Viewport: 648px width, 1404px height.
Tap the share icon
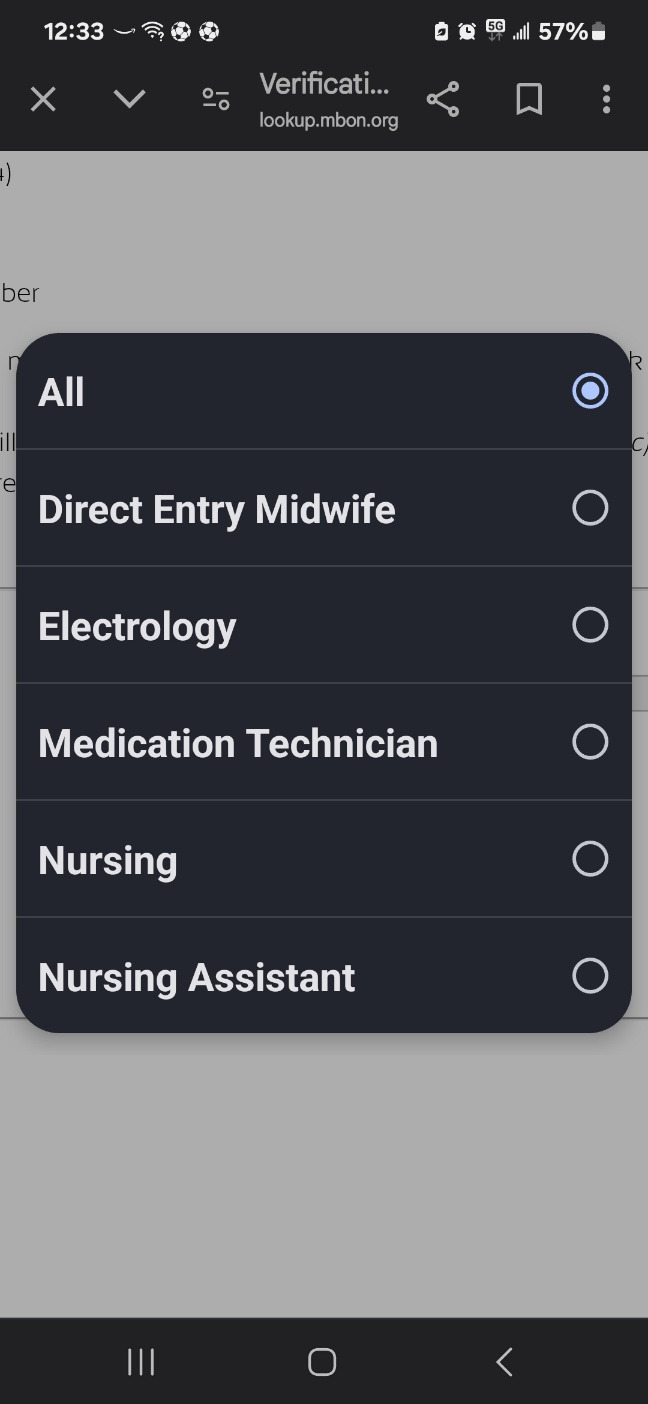click(x=442, y=99)
